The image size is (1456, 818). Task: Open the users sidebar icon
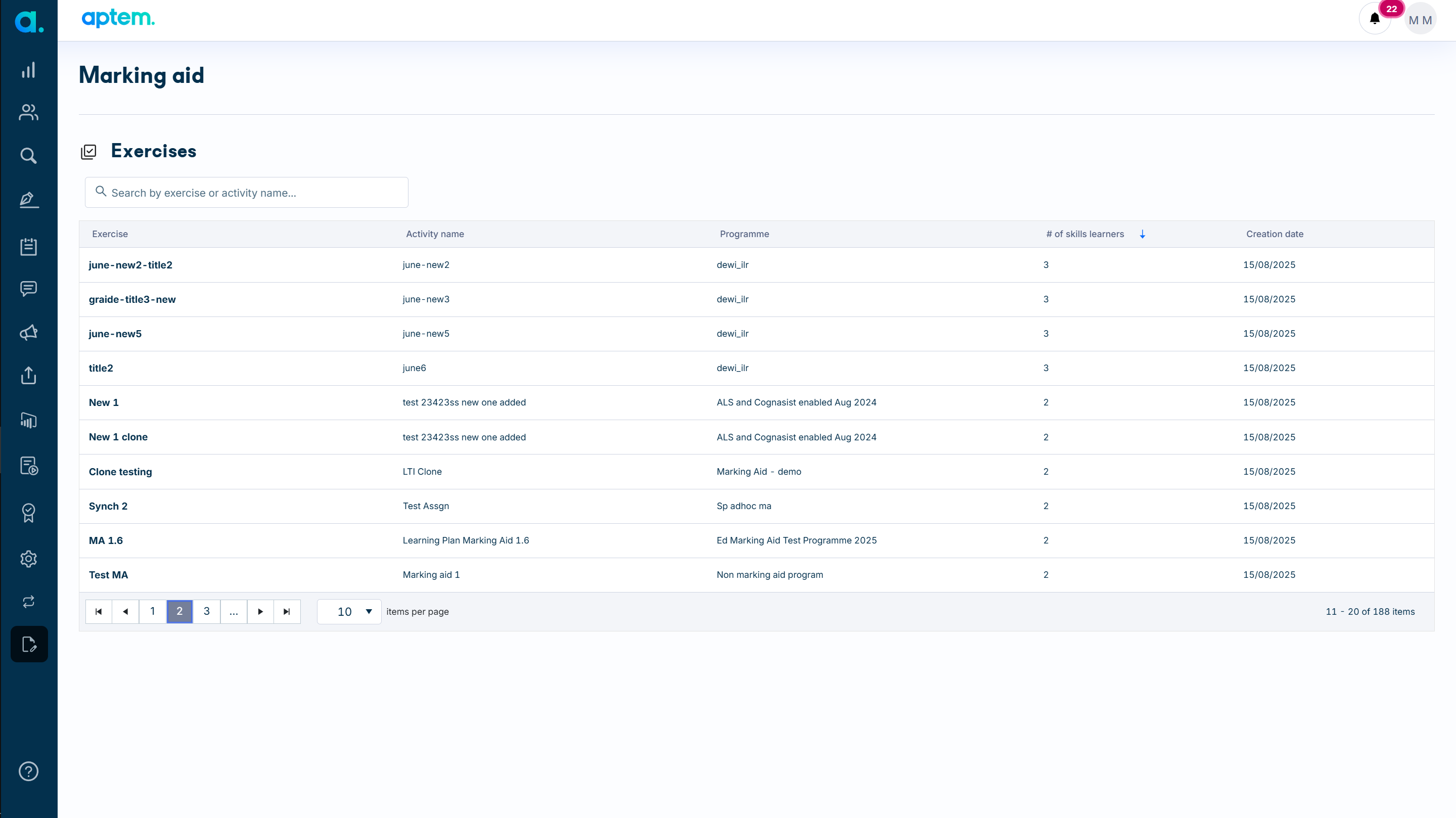pos(28,112)
